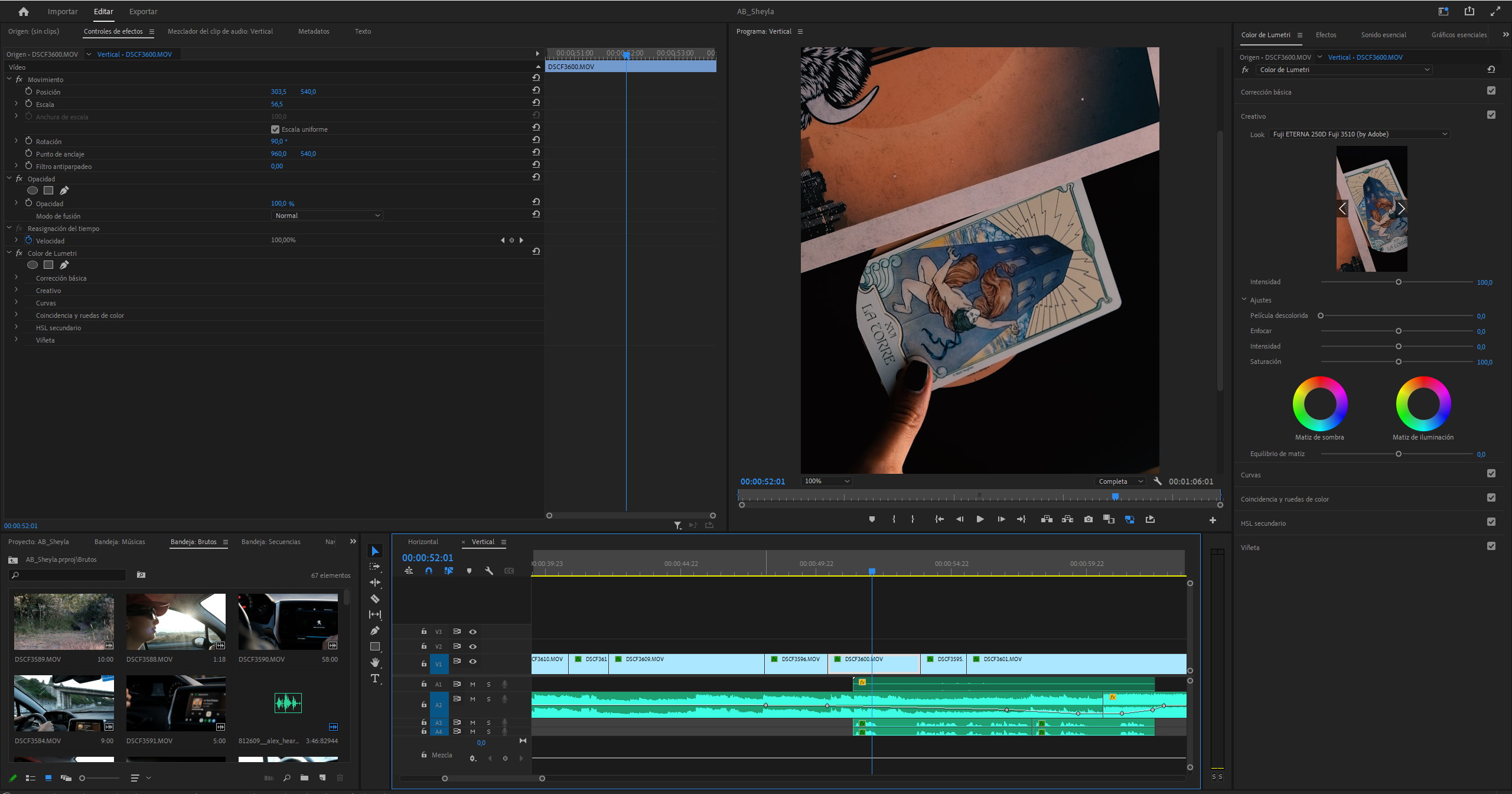Viewport: 1512px width, 794px height.
Task: Select the Pen tool in the tools panel
Action: [375, 630]
